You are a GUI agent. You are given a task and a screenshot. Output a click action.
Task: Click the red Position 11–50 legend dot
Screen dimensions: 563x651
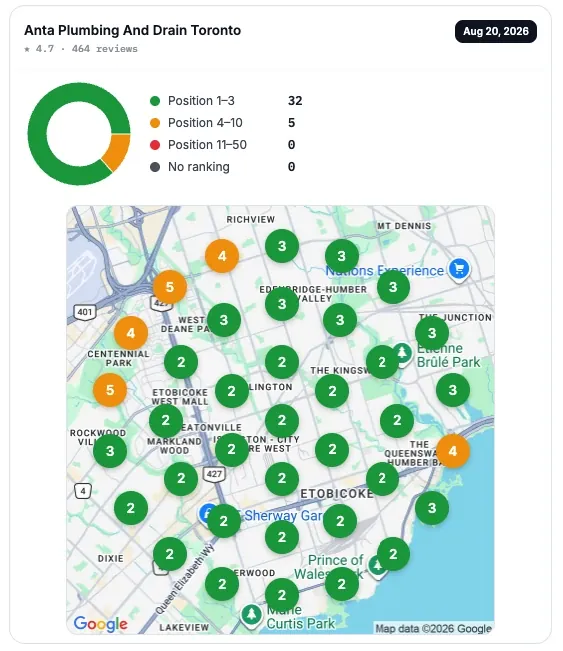tap(155, 145)
